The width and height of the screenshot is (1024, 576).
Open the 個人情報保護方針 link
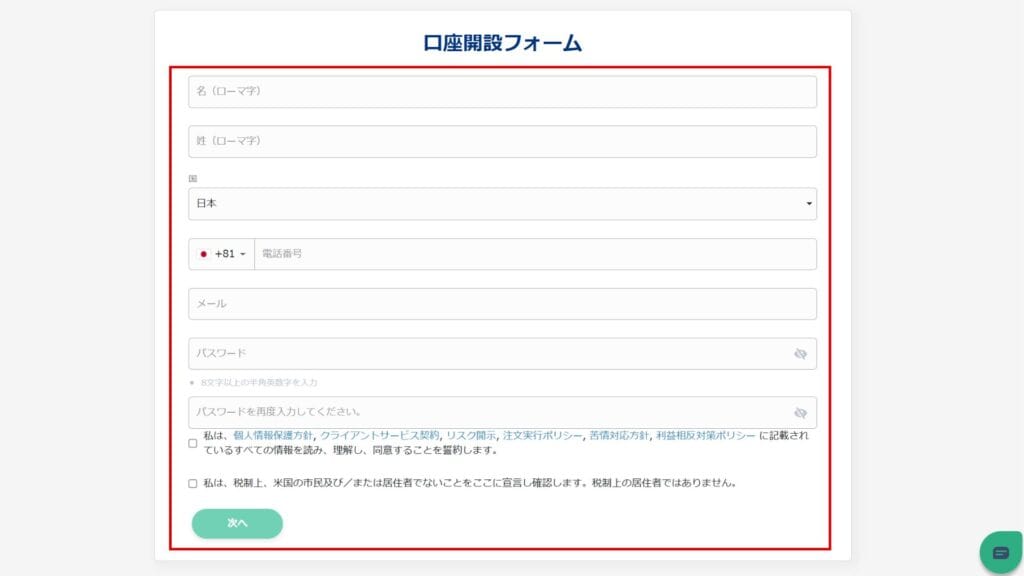(x=273, y=436)
